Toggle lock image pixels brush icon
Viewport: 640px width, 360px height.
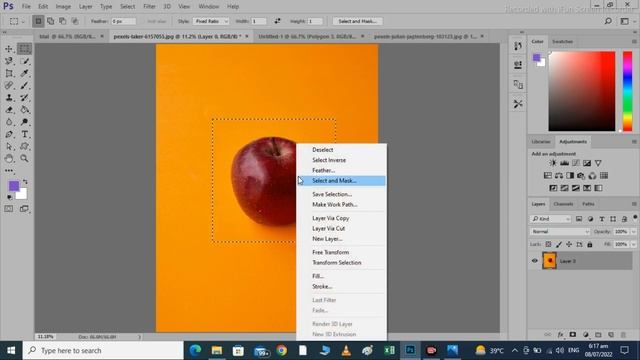(x=559, y=244)
